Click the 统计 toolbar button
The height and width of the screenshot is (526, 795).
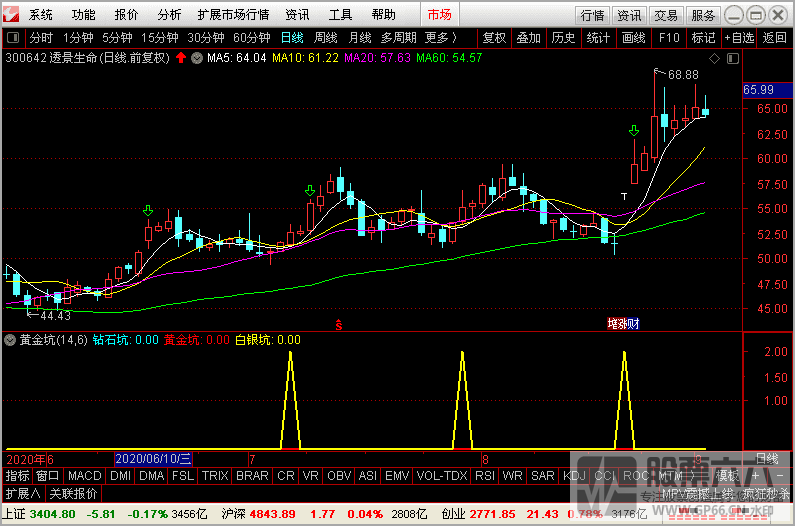(598, 38)
